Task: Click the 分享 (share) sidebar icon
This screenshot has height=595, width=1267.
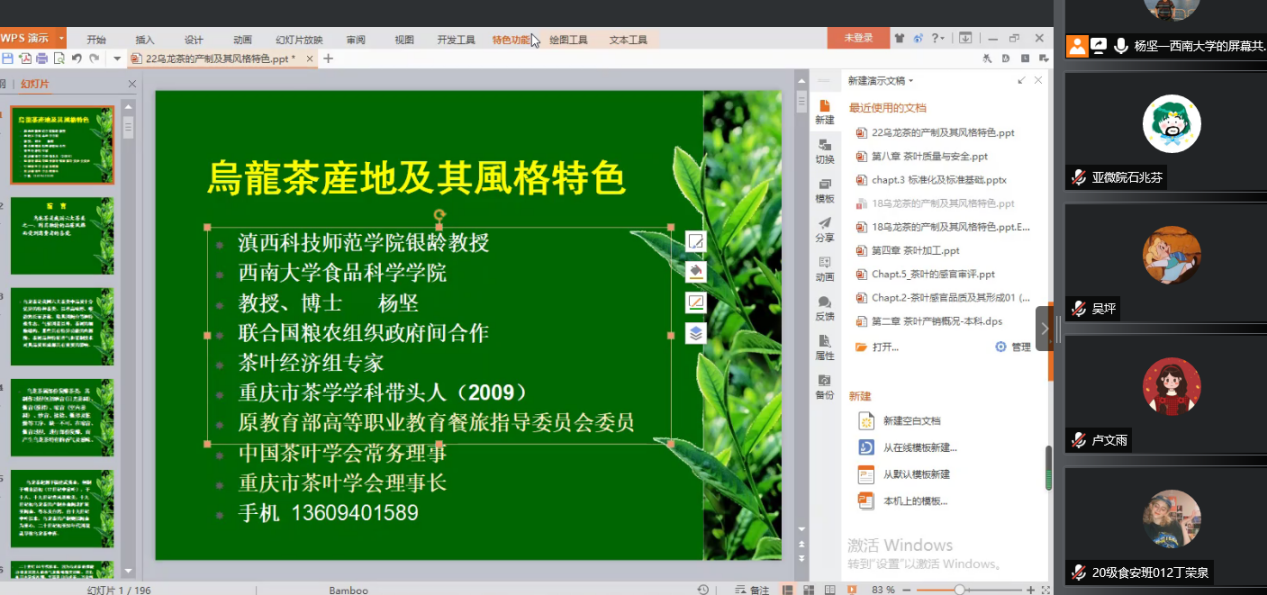Action: (x=824, y=229)
